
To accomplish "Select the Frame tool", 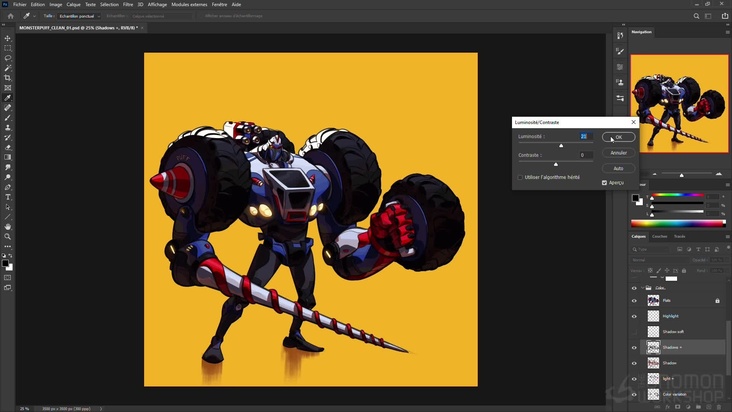I will coord(7,88).
